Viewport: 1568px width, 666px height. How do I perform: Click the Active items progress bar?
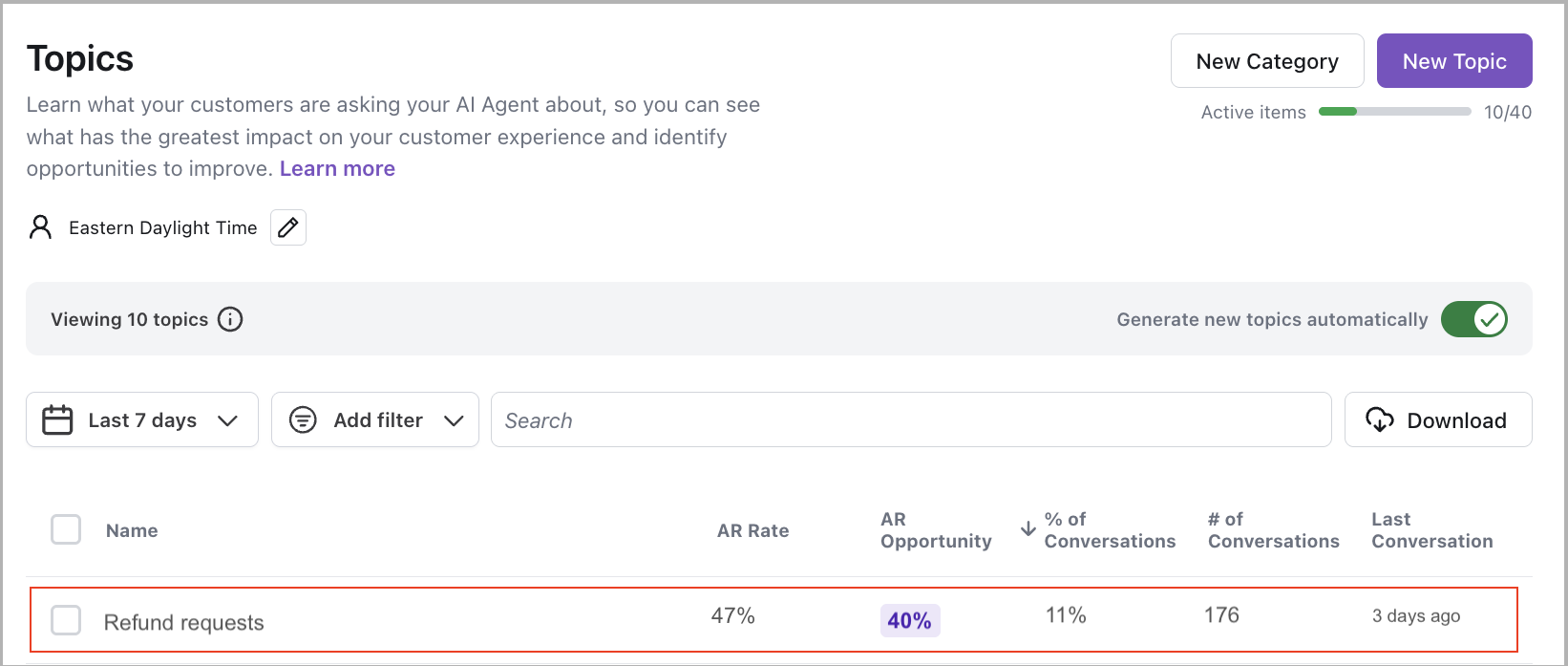tap(1394, 112)
